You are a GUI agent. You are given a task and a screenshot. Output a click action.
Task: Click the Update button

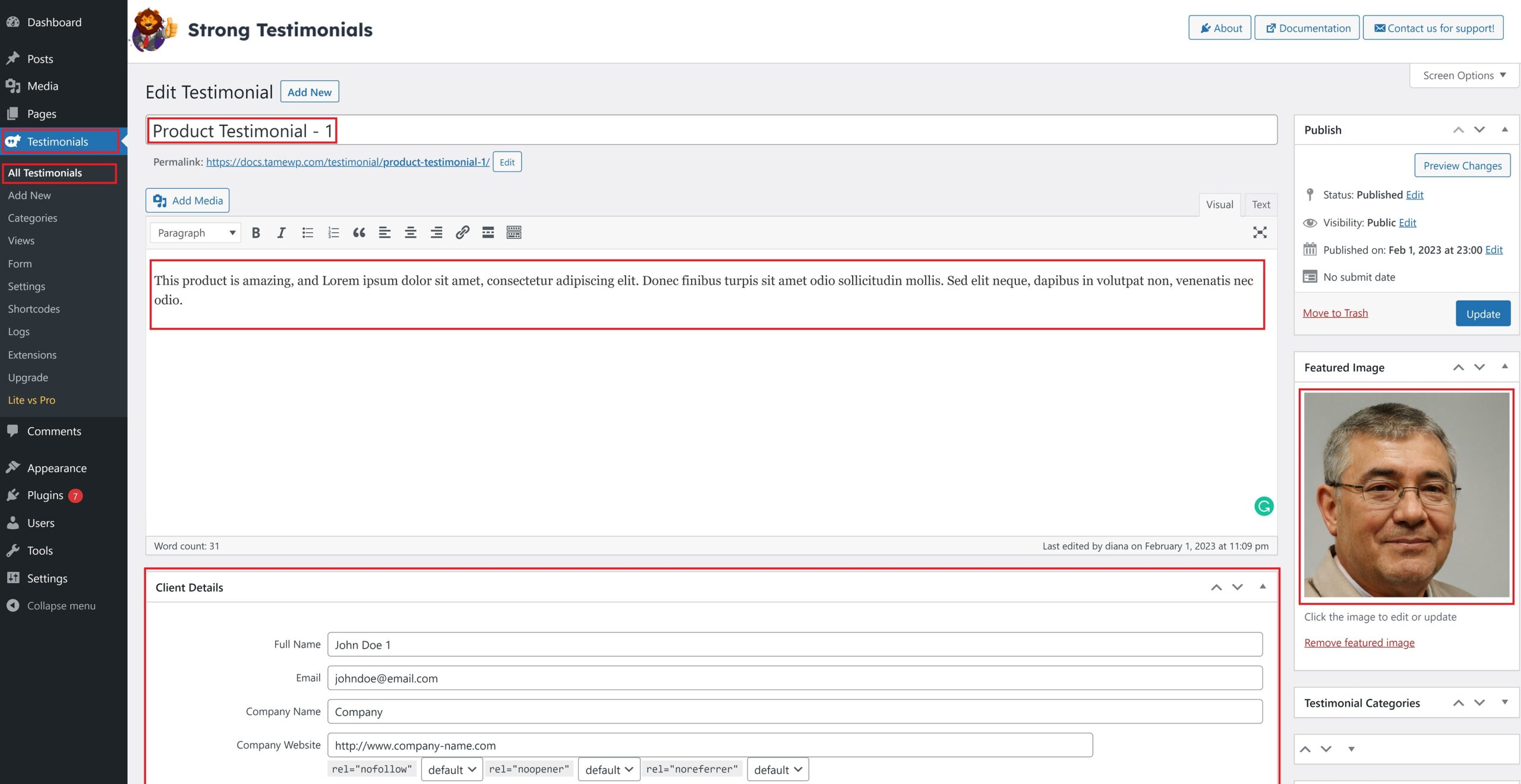click(1483, 314)
